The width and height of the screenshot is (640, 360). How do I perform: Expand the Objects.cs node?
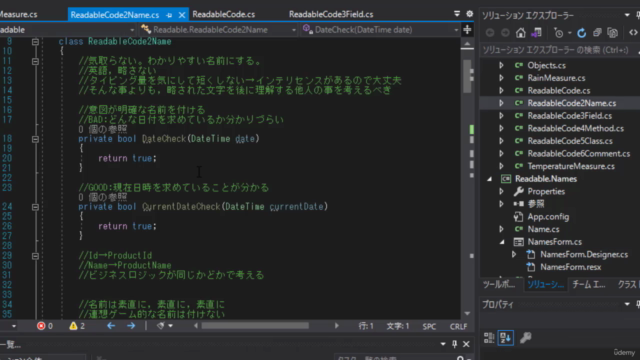pos(501,65)
